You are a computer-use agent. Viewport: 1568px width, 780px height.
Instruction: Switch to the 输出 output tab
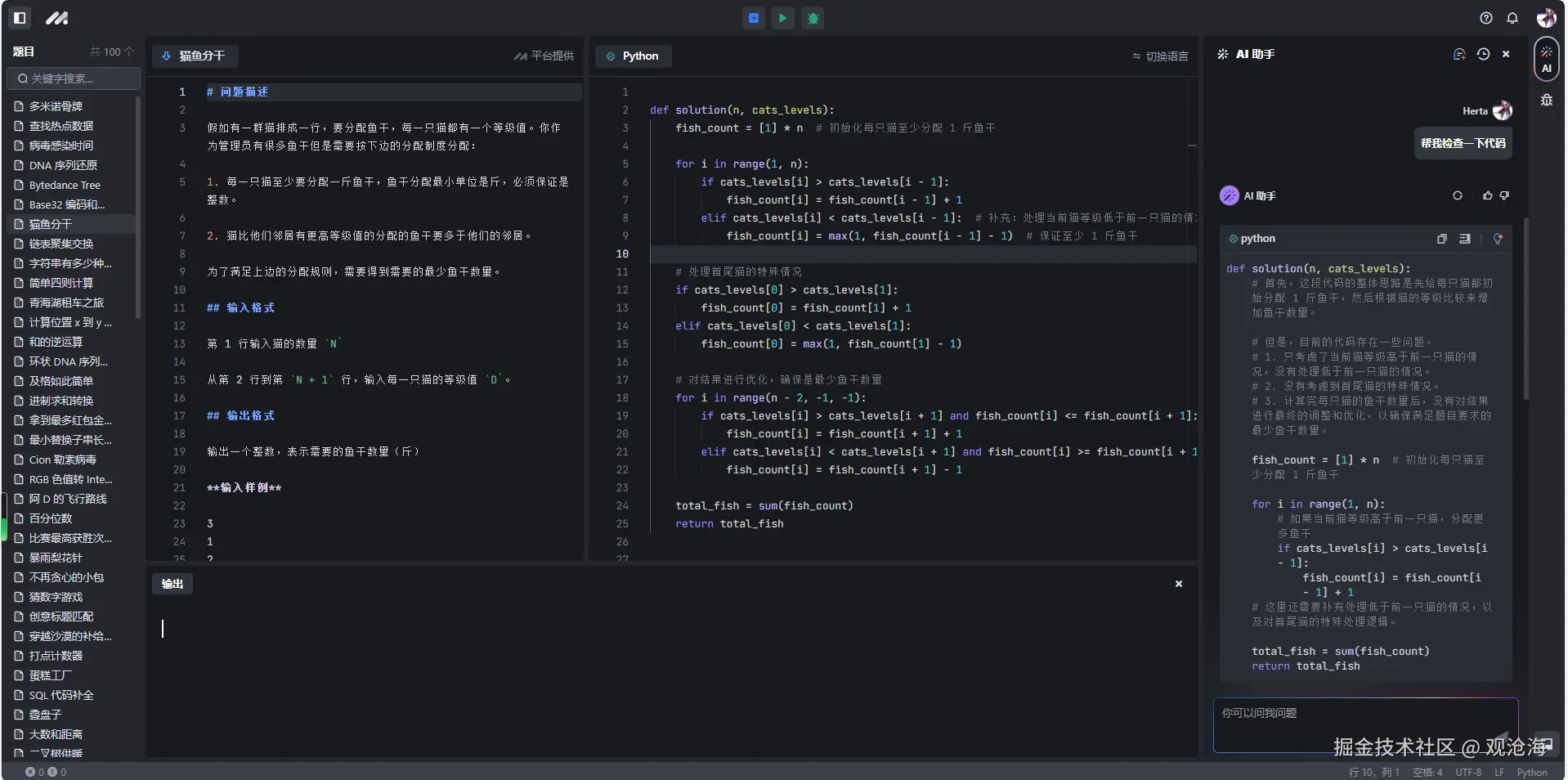pyautogui.click(x=172, y=584)
